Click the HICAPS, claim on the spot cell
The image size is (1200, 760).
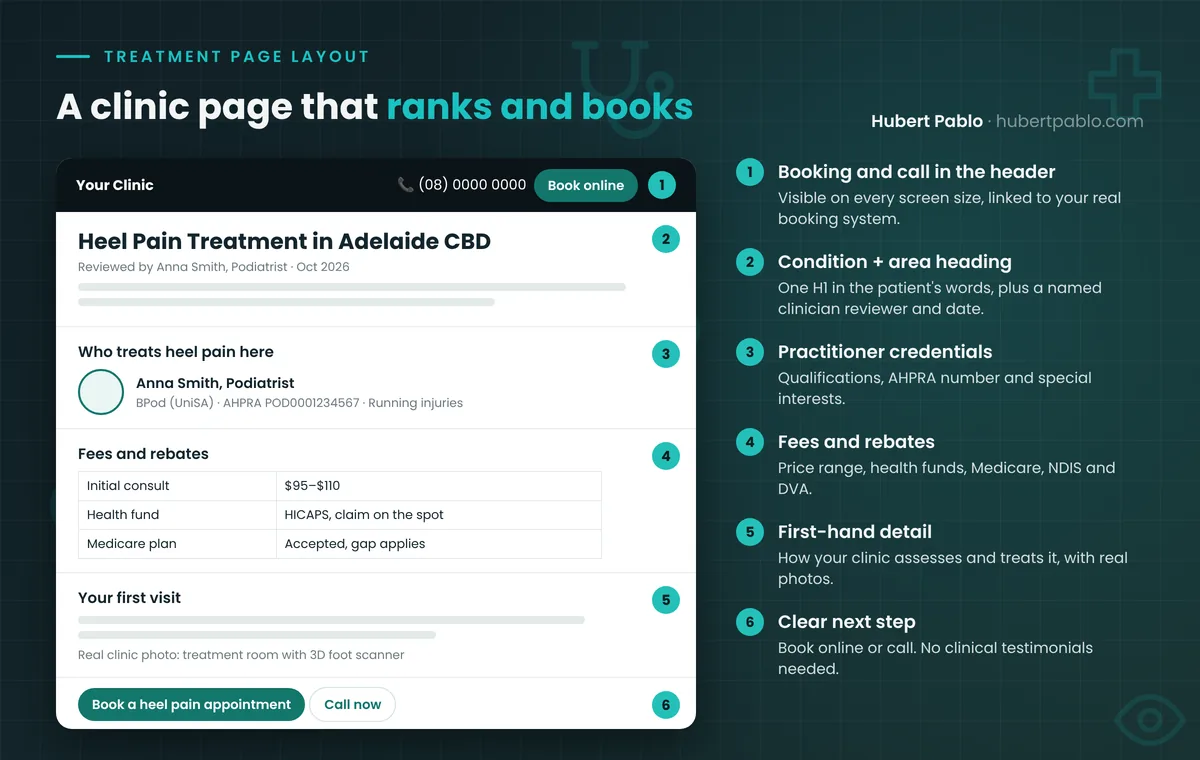click(439, 515)
